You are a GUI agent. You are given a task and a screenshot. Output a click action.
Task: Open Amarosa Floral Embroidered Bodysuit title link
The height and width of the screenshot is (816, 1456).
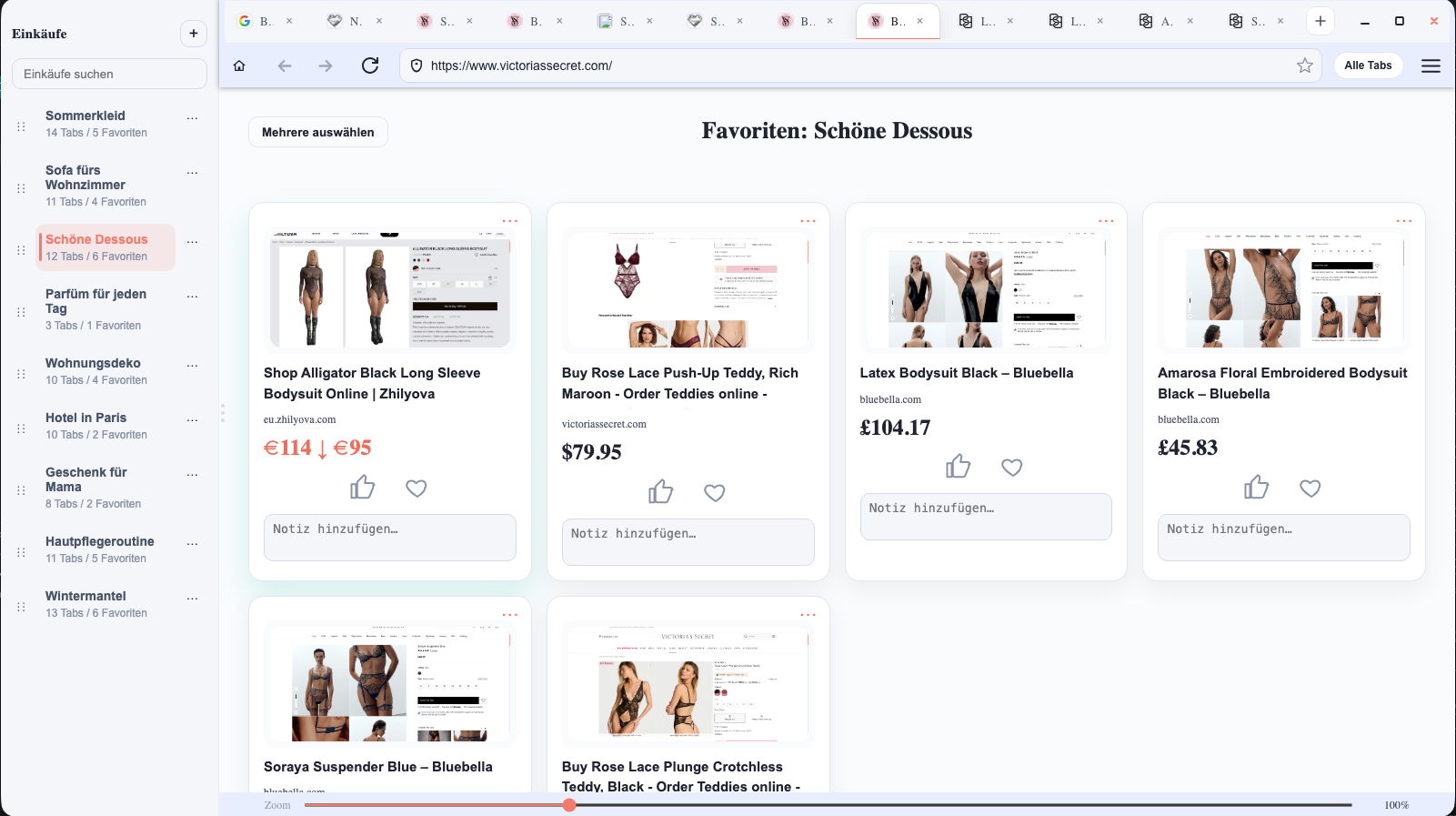point(1282,383)
